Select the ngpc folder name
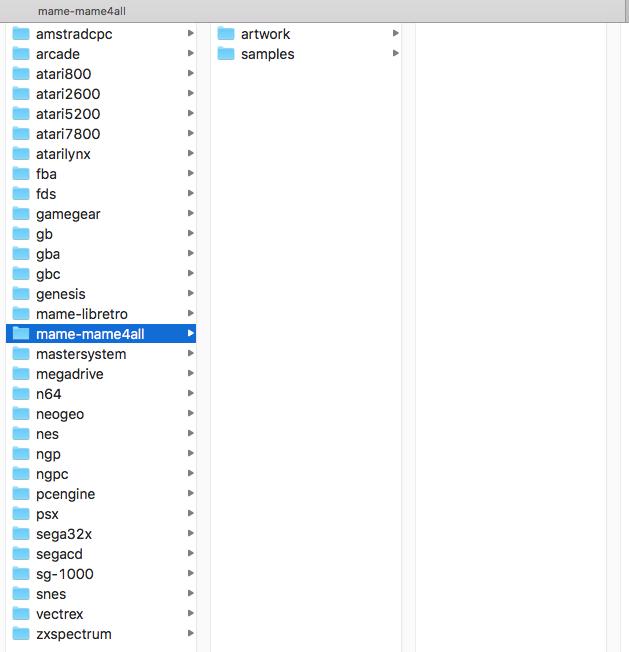Viewport: 629px width, 652px height. point(52,474)
